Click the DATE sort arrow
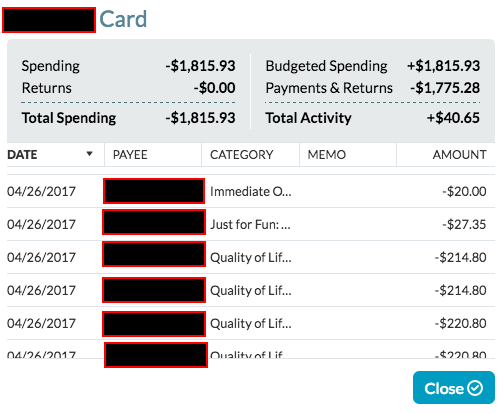Image resolution: width=504 pixels, height=413 pixels. [89, 154]
